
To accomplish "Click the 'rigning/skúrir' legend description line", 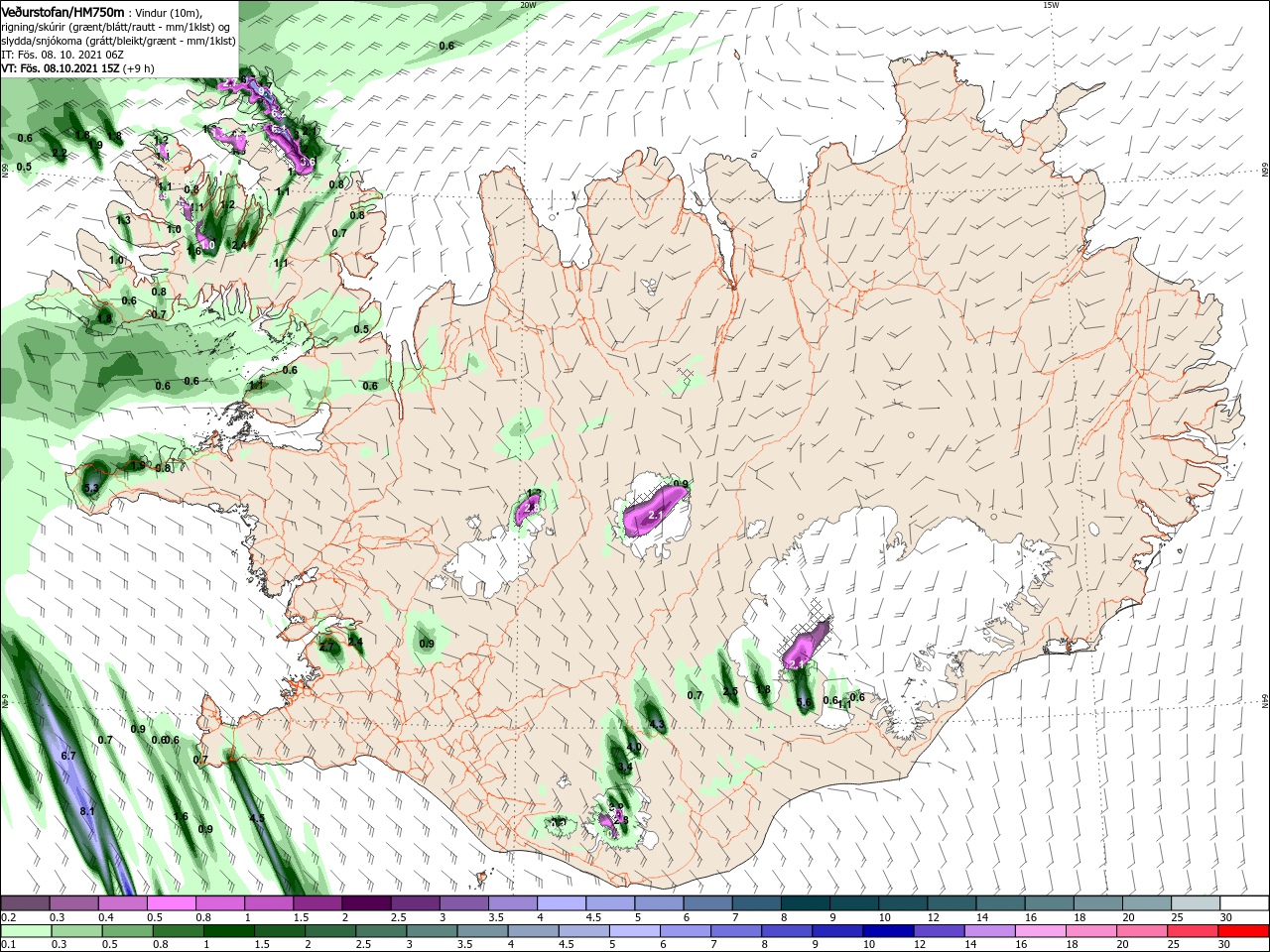I will [x=116, y=26].
